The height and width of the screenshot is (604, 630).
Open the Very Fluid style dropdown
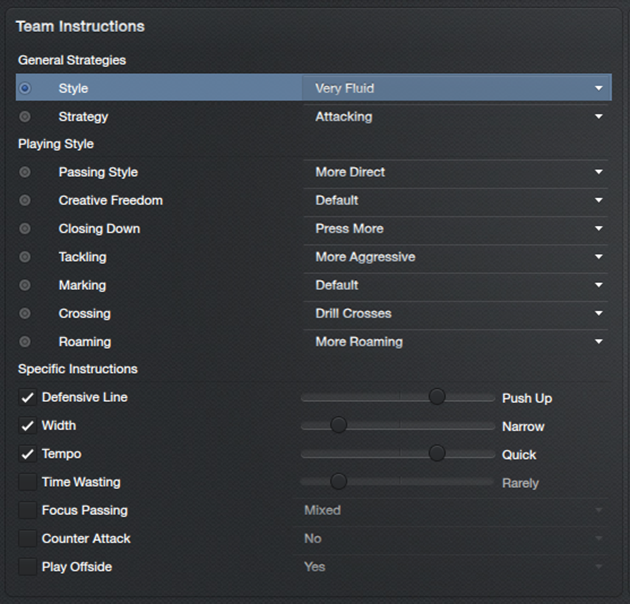[x=456, y=88]
